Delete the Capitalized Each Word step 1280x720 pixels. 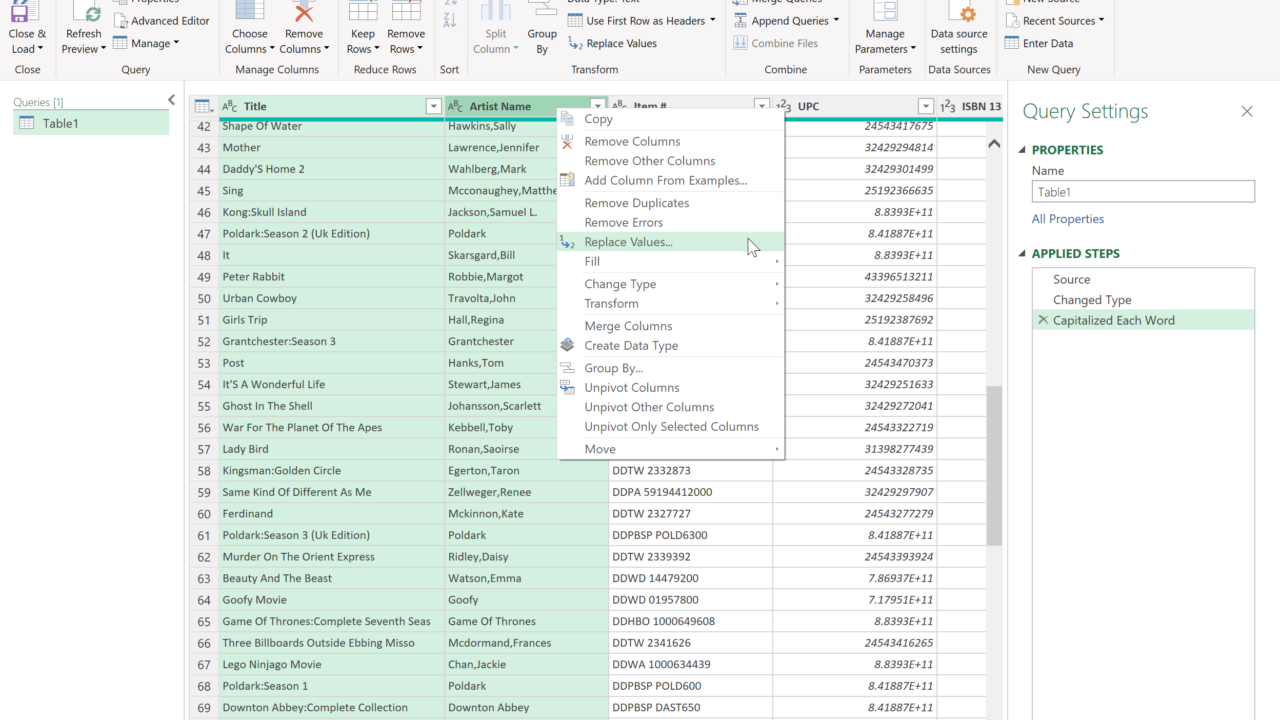point(1043,320)
